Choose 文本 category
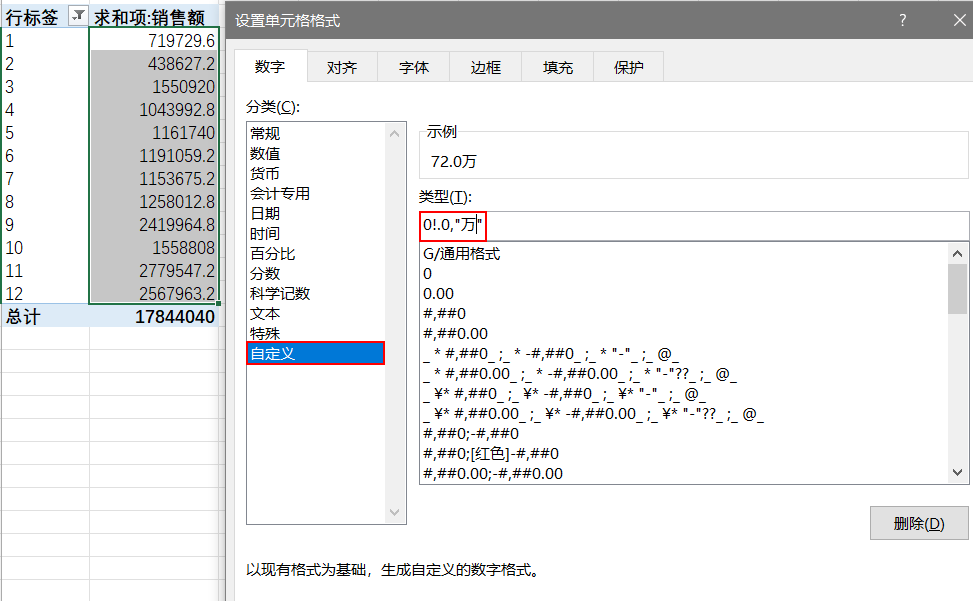This screenshot has height=601, width=973. (x=316, y=314)
